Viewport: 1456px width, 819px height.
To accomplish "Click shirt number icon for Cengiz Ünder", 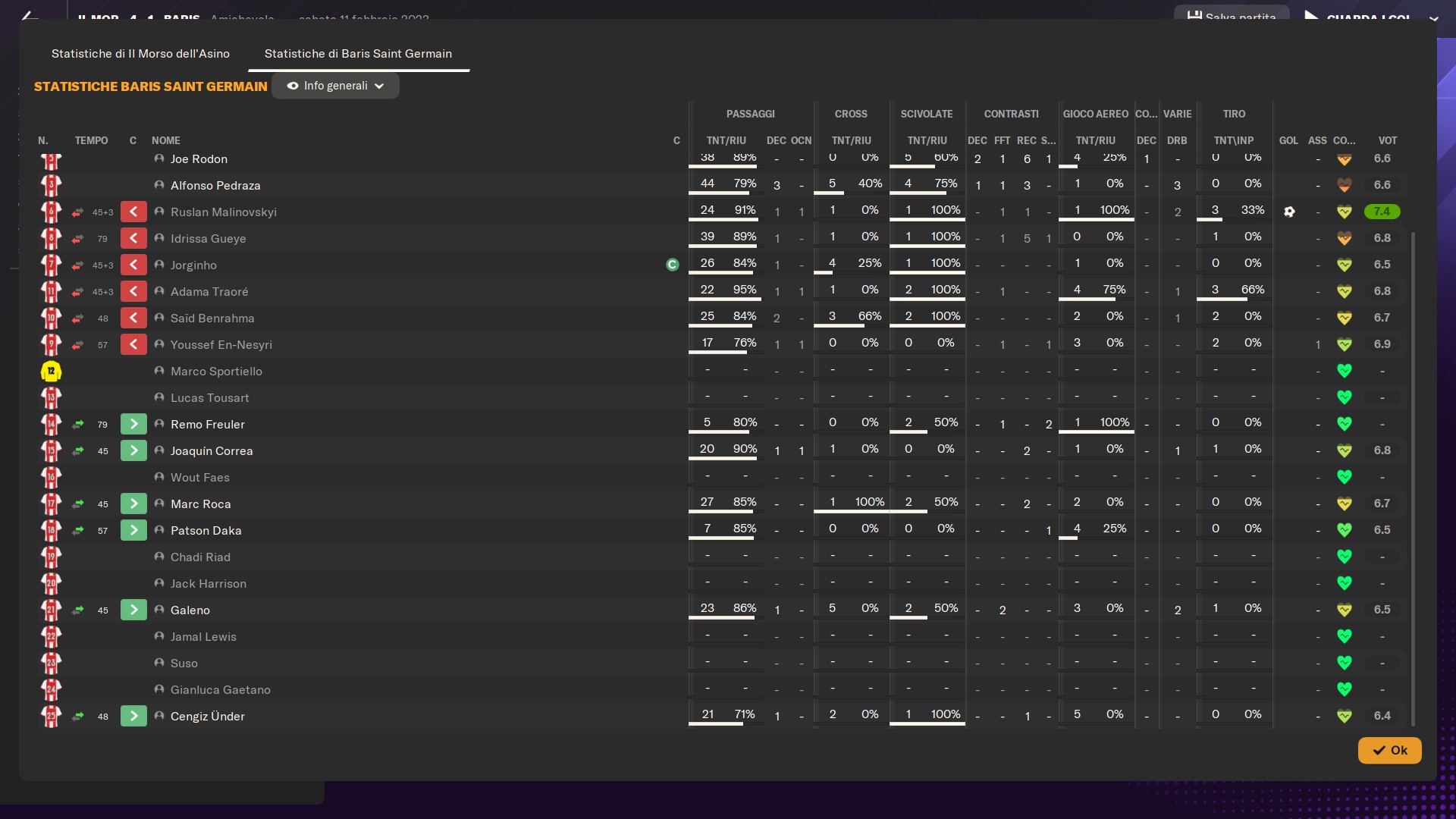I will [x=51, y=716].
